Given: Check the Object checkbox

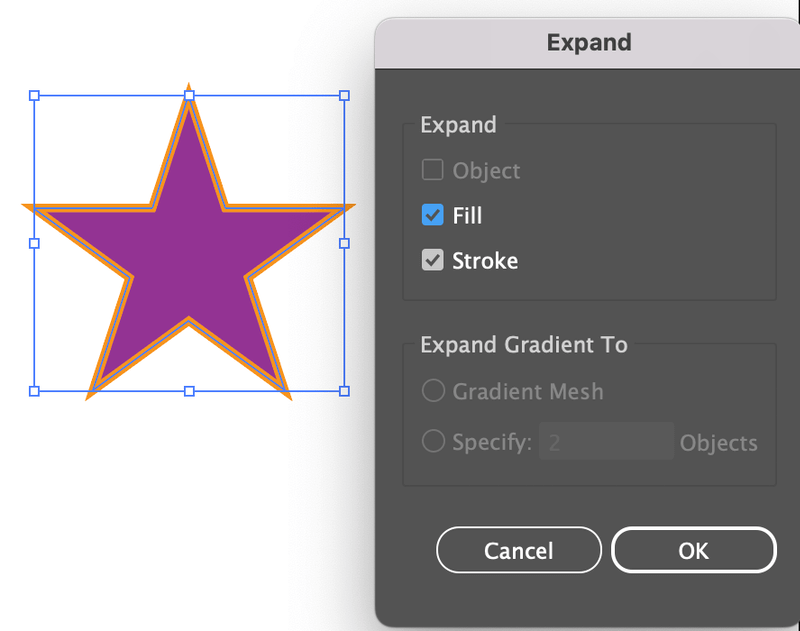Looking at the screenshot, I should click(x=432, y=170).
